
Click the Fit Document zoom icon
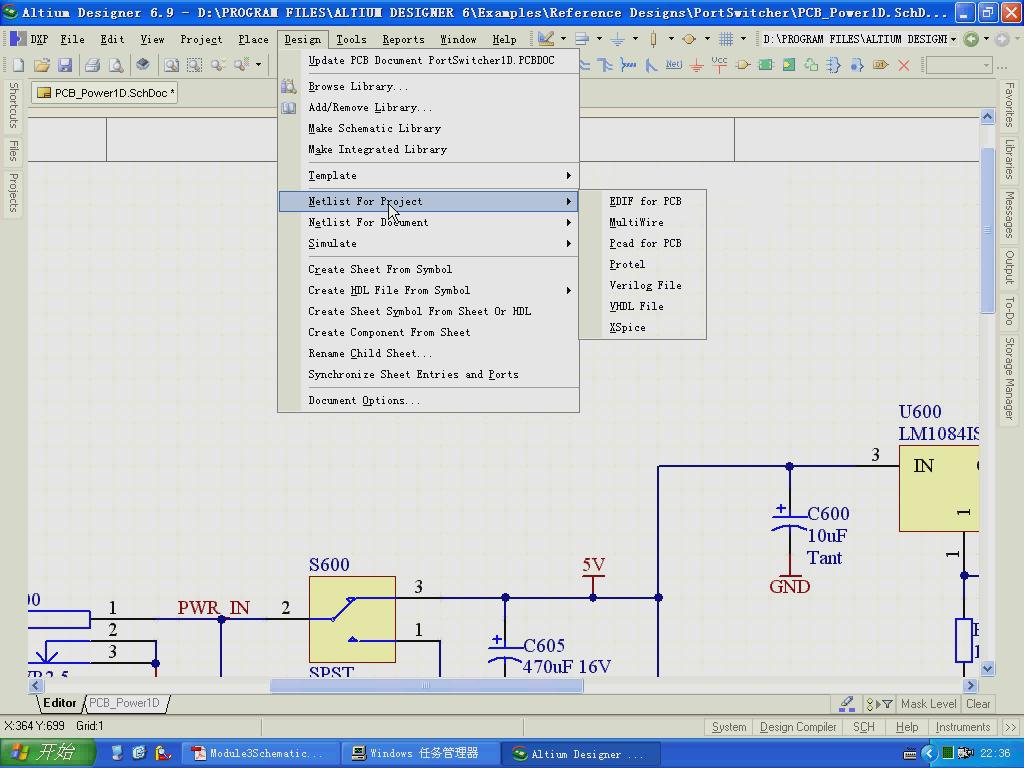(x=171, y=65)
